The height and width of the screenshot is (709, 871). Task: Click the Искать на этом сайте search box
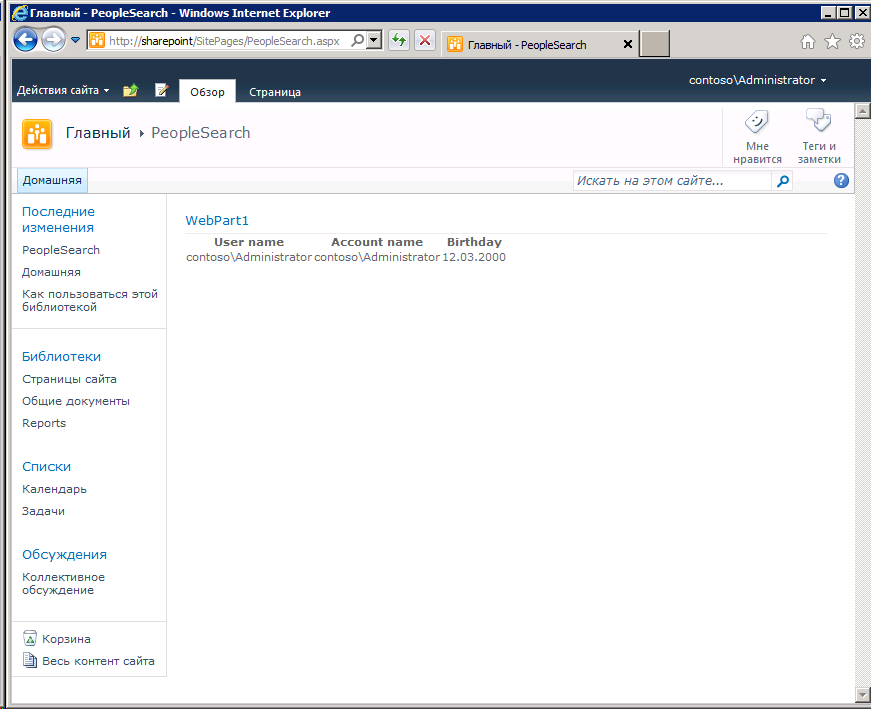(672, 181)
